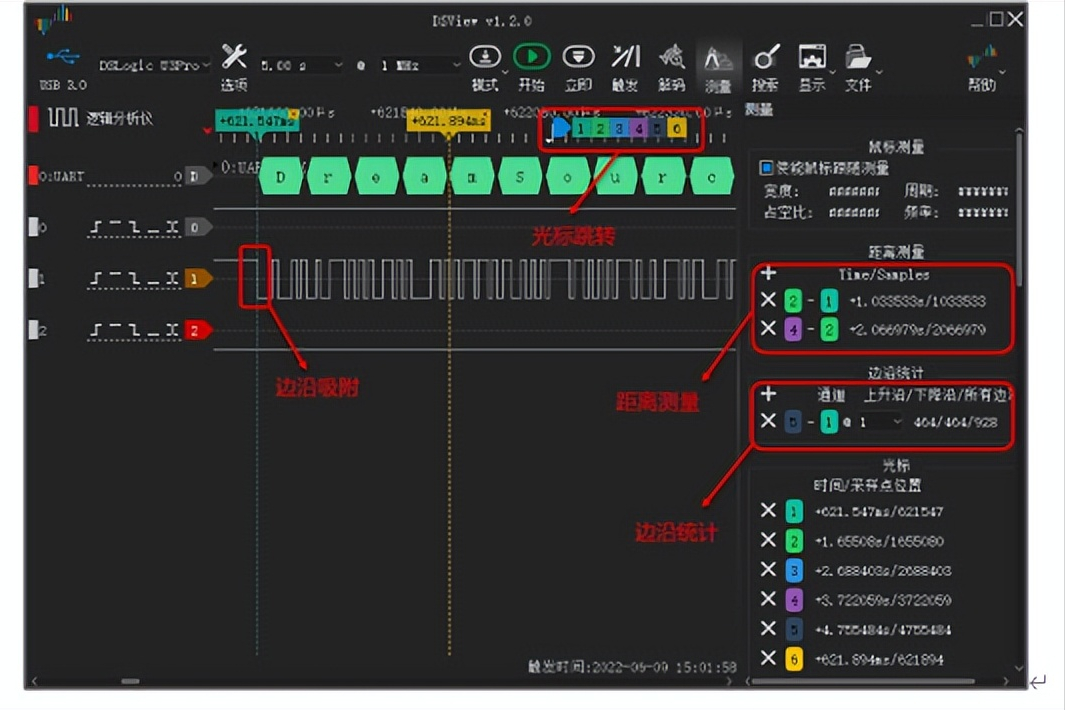The width and height of the screenshot is (1065, 710).
Task: Click the orange channel 1 label tag
Action: click(198, 279)
